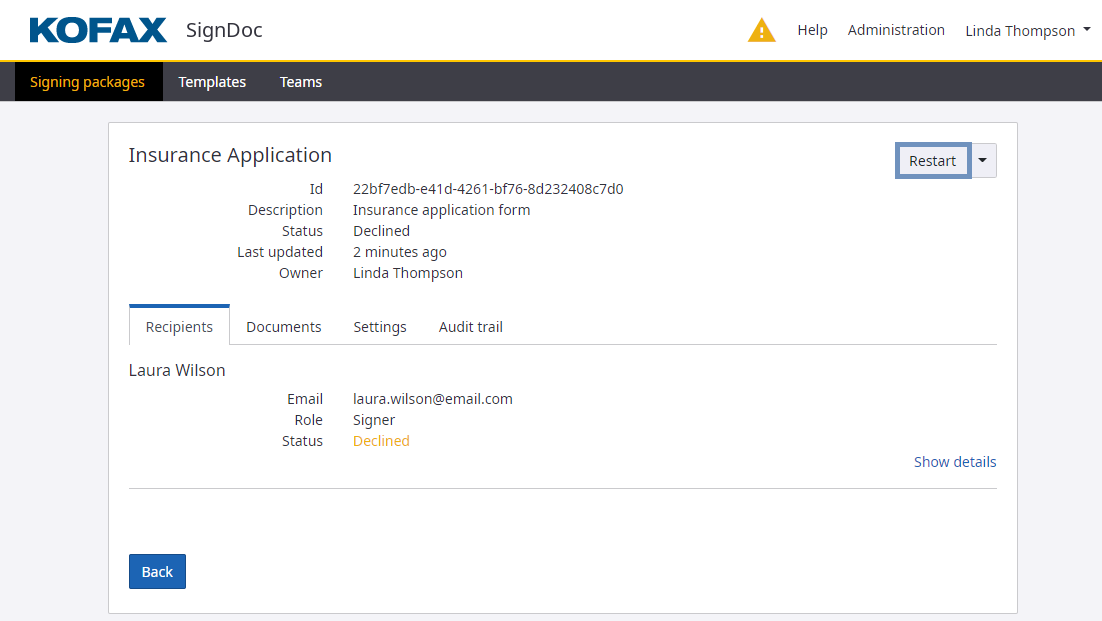Open the package Settings tab
1102x621 pixels.
coord(380,327)
